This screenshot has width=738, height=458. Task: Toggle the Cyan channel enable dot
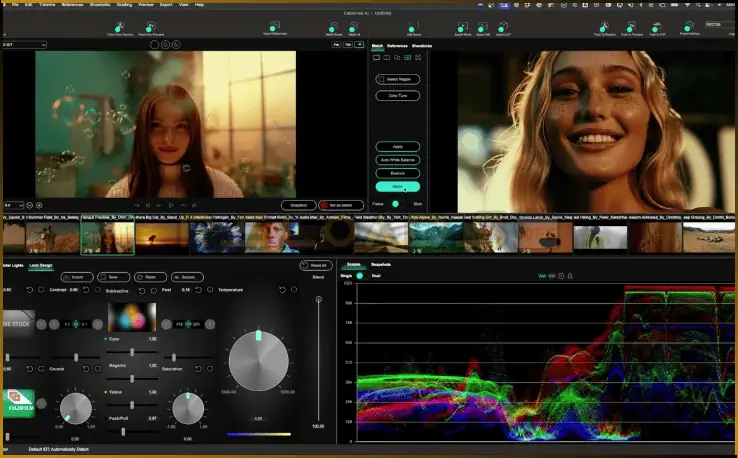pyautogui.click(x=105, y=339)
